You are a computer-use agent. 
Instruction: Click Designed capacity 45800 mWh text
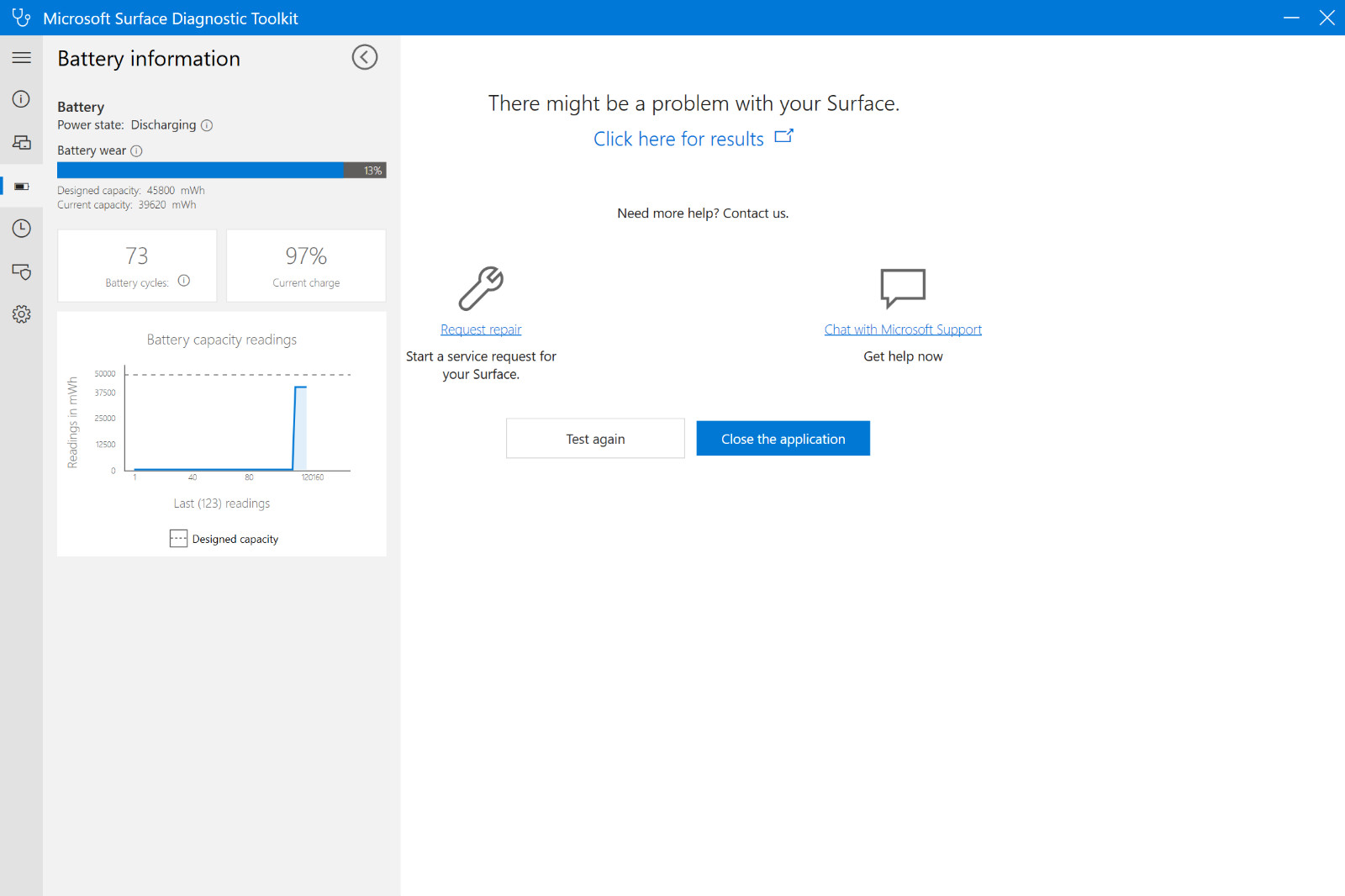point(131,191)
